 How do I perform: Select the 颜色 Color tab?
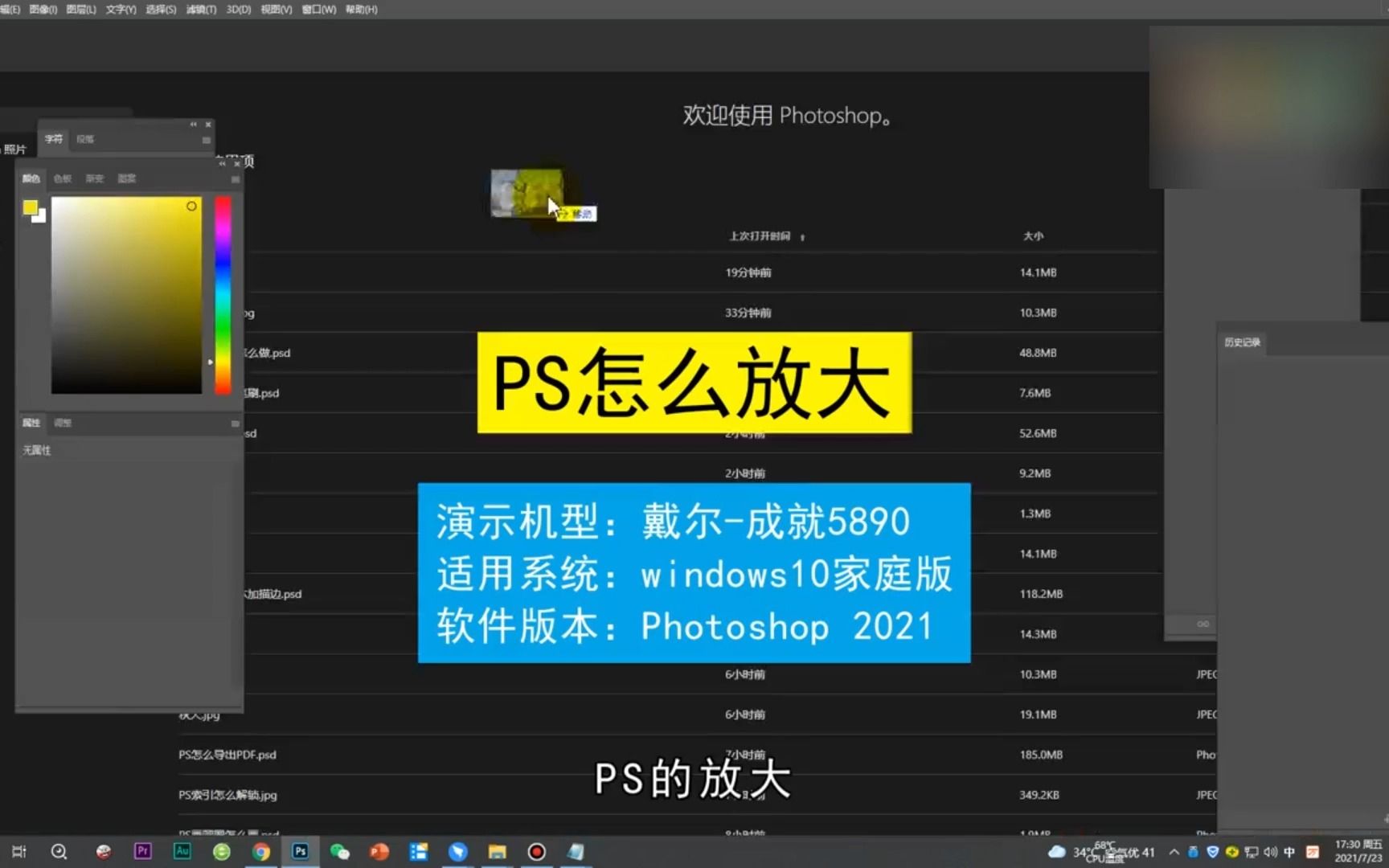click(31, 178)
